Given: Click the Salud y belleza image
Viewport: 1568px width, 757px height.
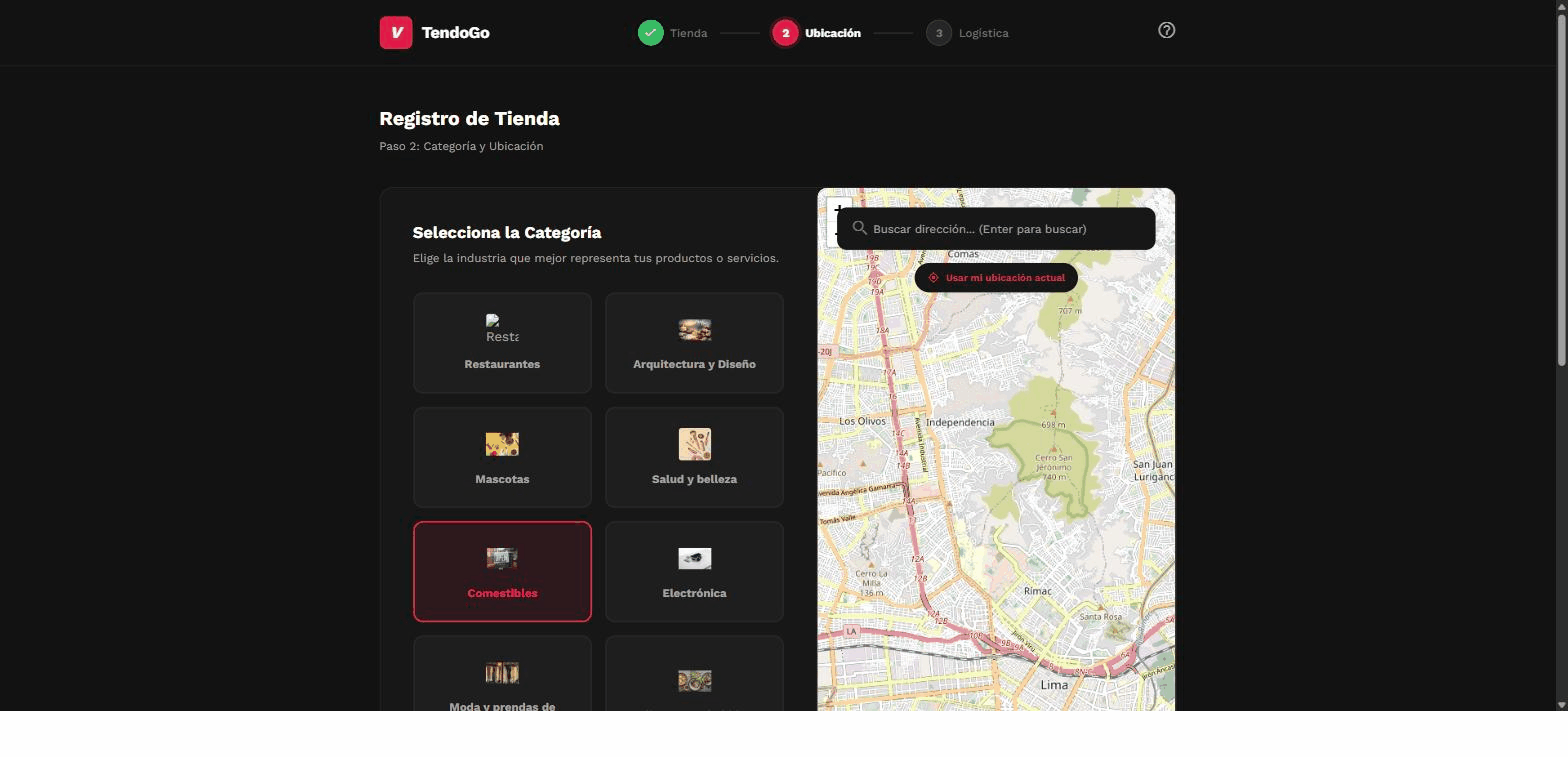Looking at the screenshot, I should (x=694, y=444).
